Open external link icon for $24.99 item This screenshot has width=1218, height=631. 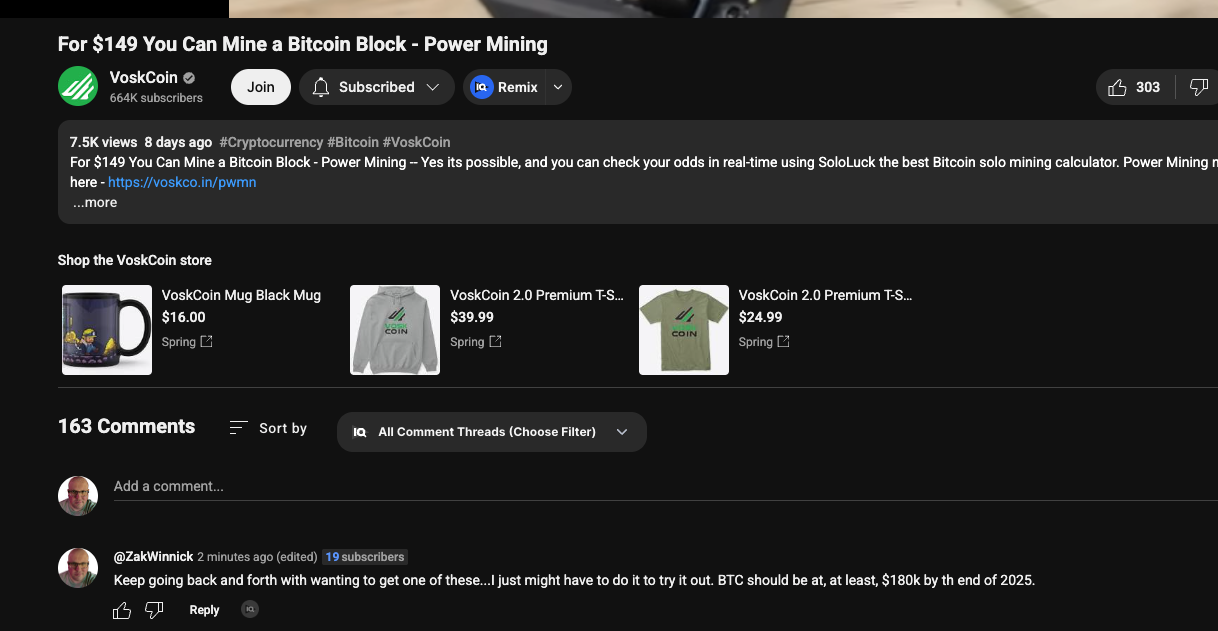tap(783, 342)
